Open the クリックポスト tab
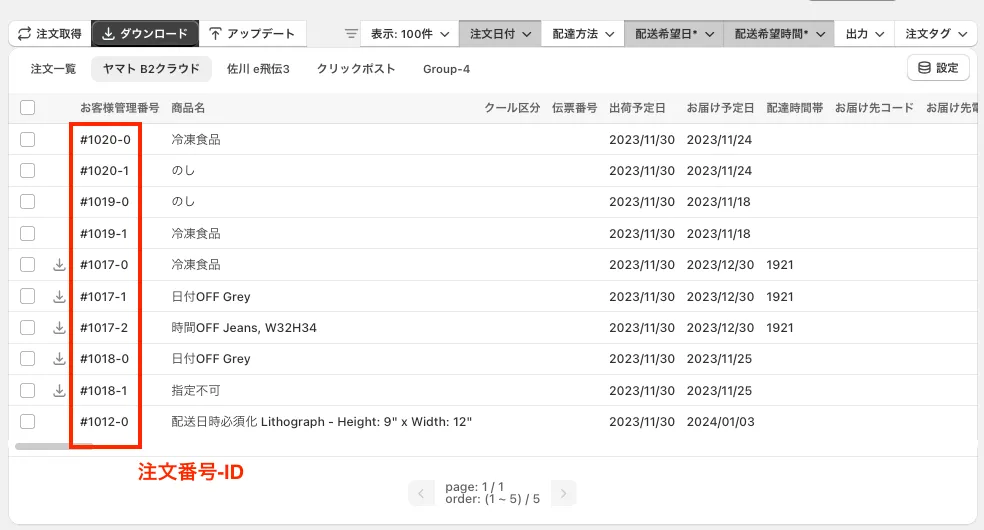 coord(356,69)
